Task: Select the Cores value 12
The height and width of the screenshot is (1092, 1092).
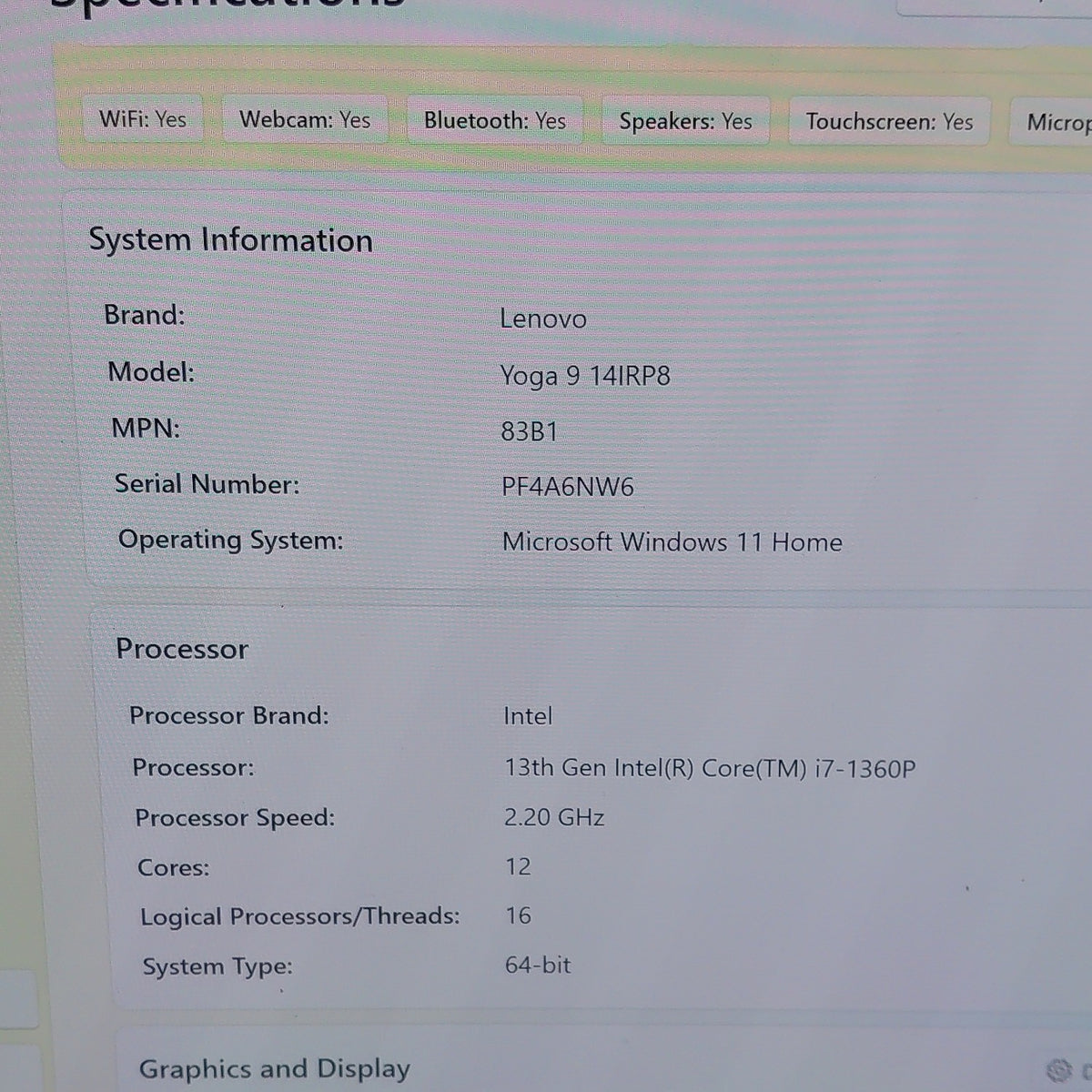Action: 519,866
